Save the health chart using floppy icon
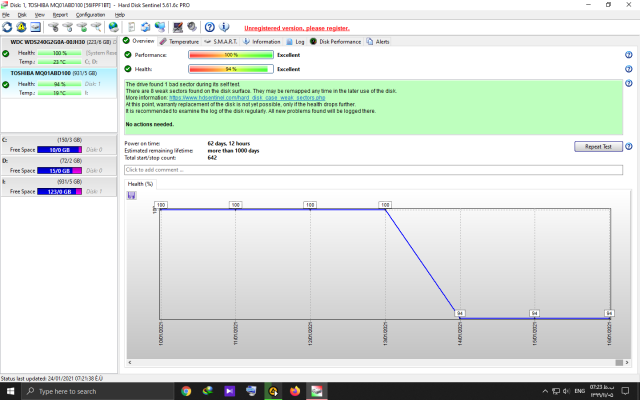Image resolution: width=640 pixels, height=400 pixels. coord(132,195)
